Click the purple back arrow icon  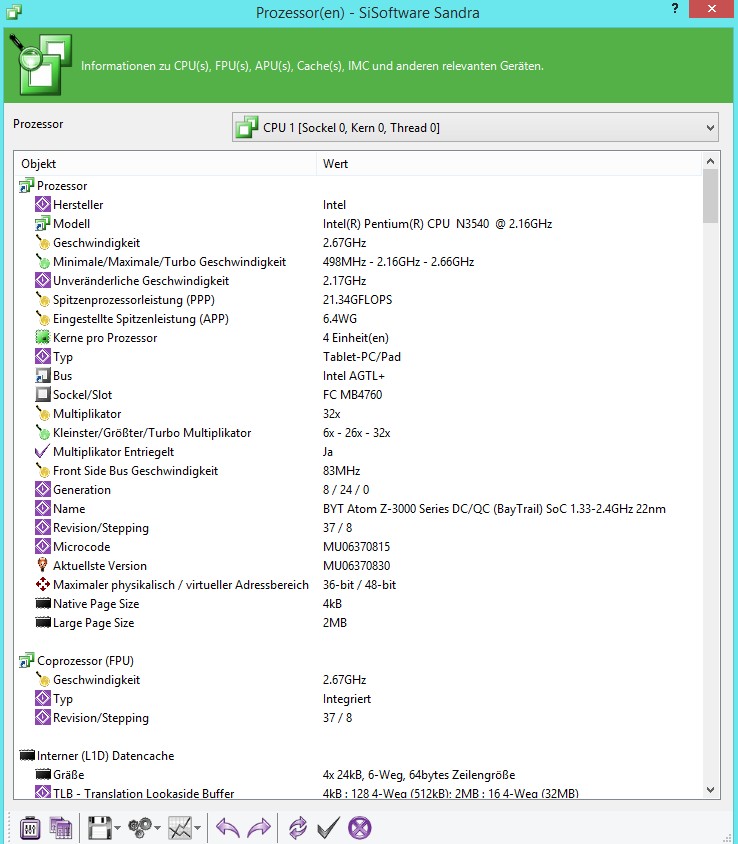click(x=228, y=828)
